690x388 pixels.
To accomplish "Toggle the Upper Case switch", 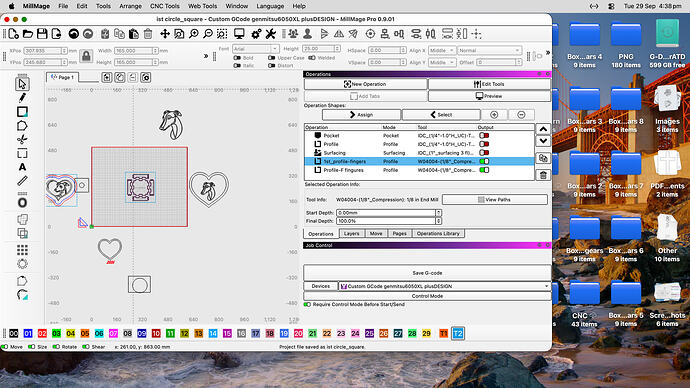I will coord(271,58).
